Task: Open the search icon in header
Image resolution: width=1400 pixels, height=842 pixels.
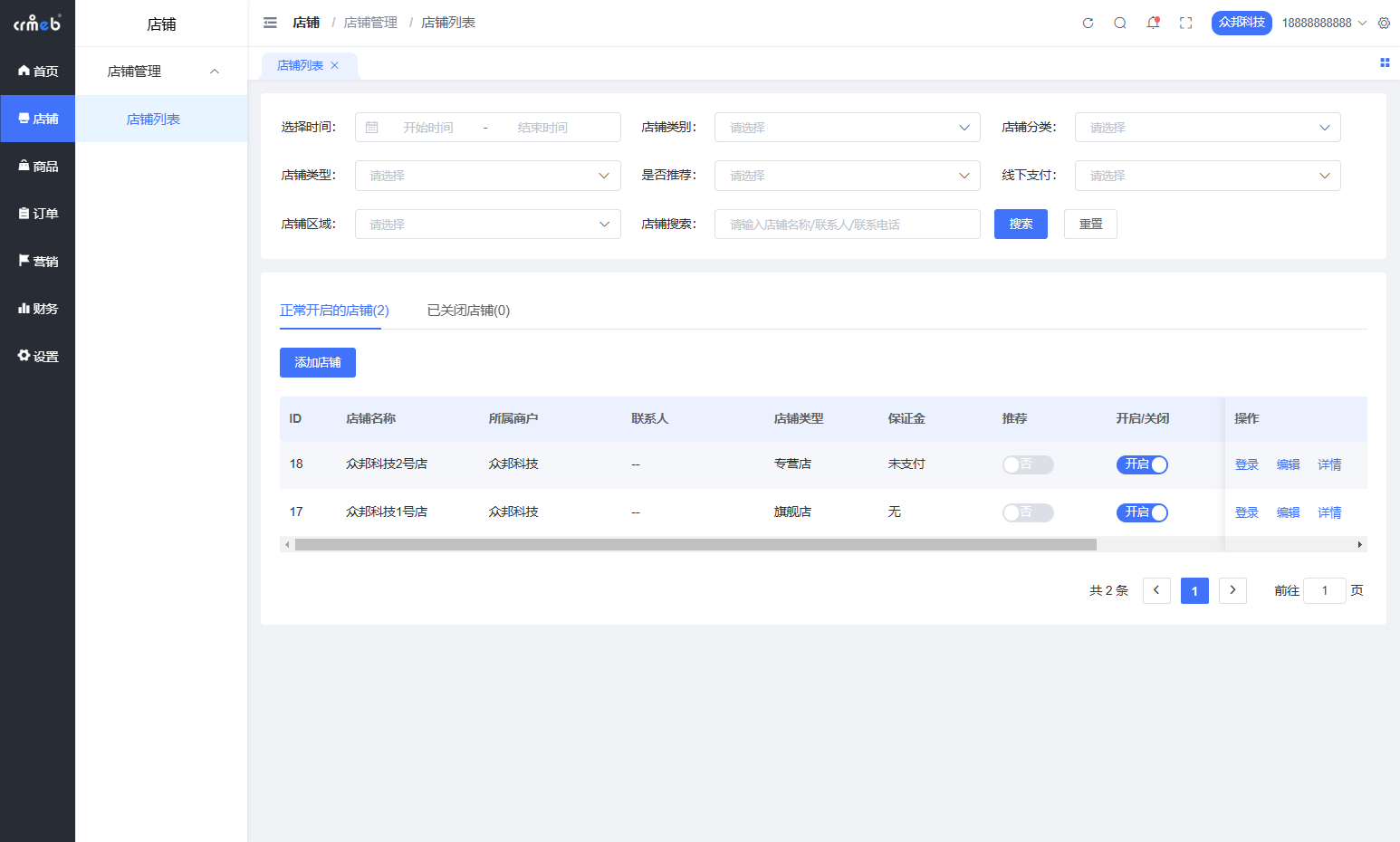Action: point(1120,23)
